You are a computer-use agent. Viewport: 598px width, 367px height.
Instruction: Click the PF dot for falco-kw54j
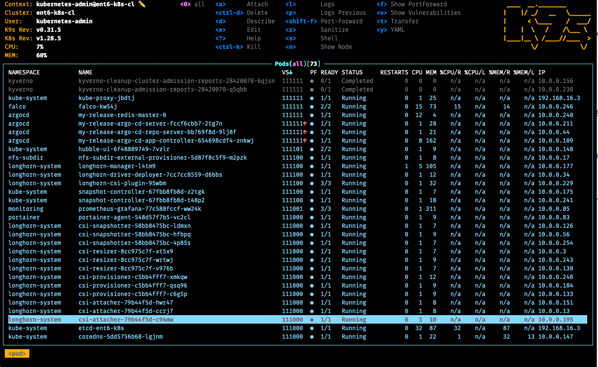312,106
